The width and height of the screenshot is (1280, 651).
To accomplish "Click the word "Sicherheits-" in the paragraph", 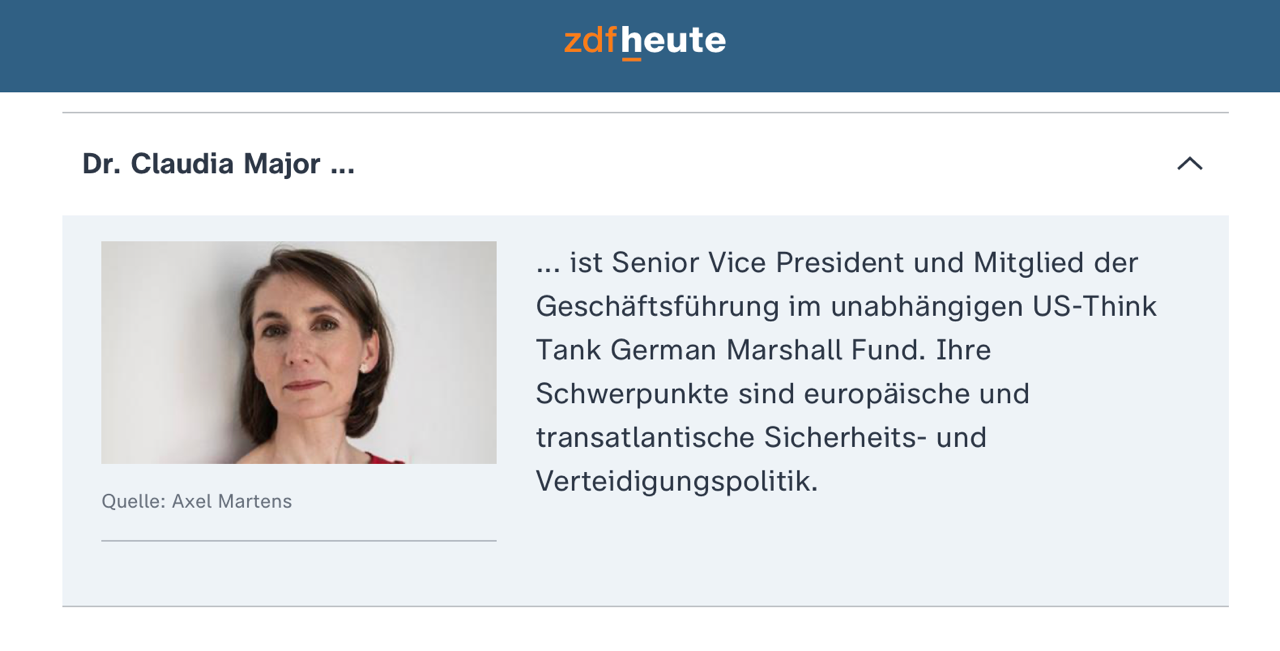I will (x=845, y=437).
